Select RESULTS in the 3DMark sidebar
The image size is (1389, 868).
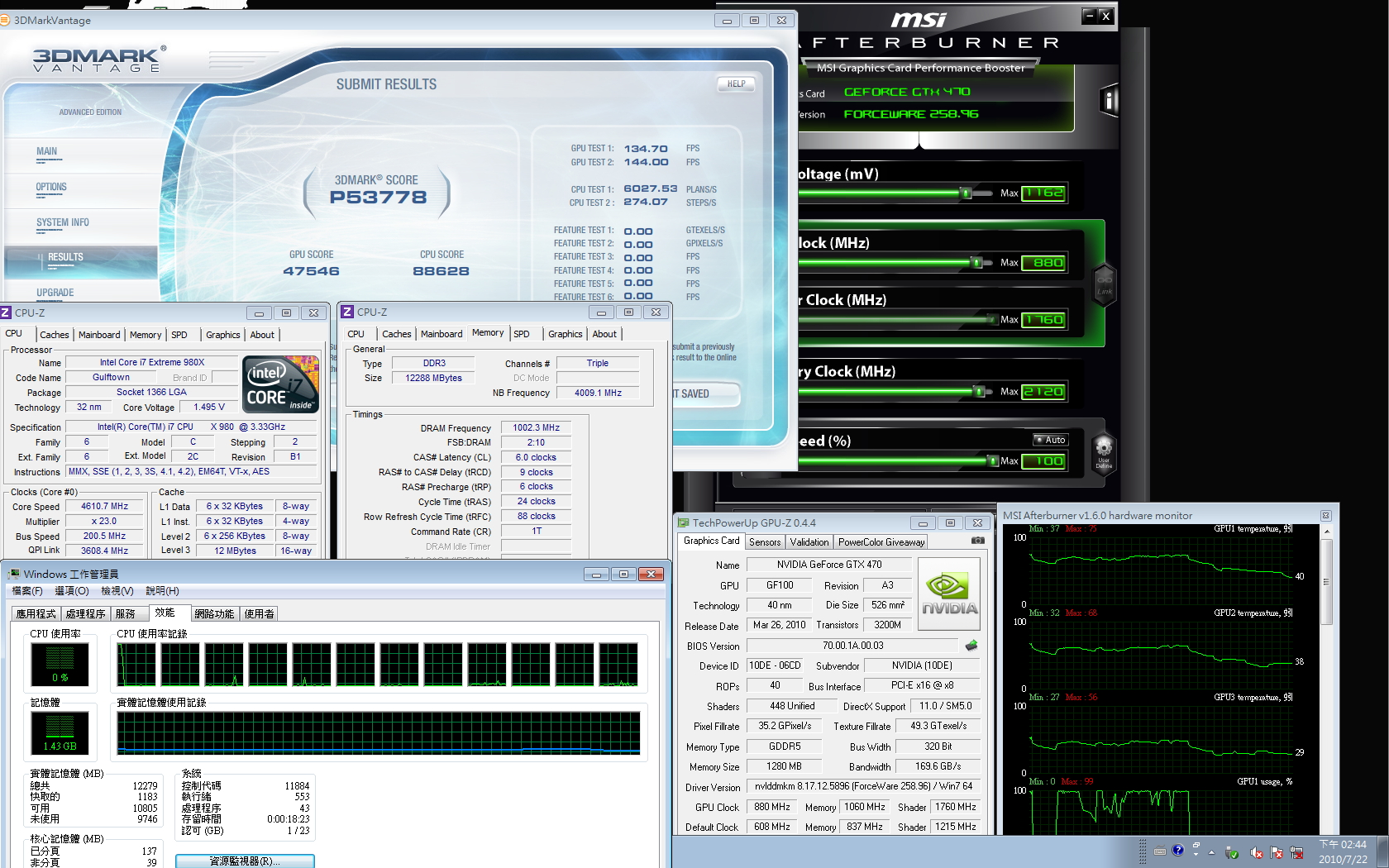click(x=65, y=257)
